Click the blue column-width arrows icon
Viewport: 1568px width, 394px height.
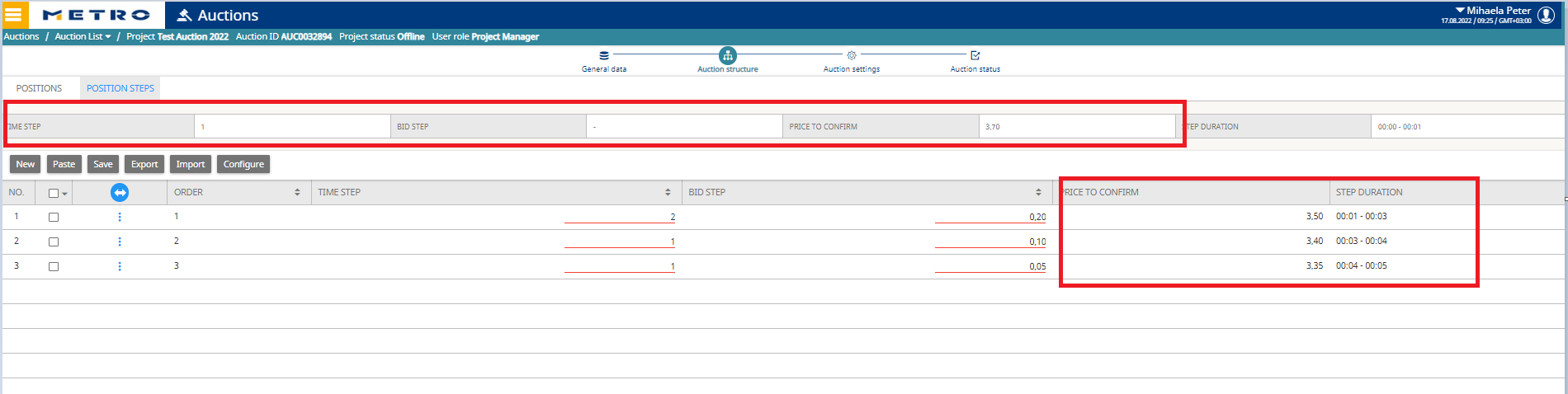coord(120,192)
